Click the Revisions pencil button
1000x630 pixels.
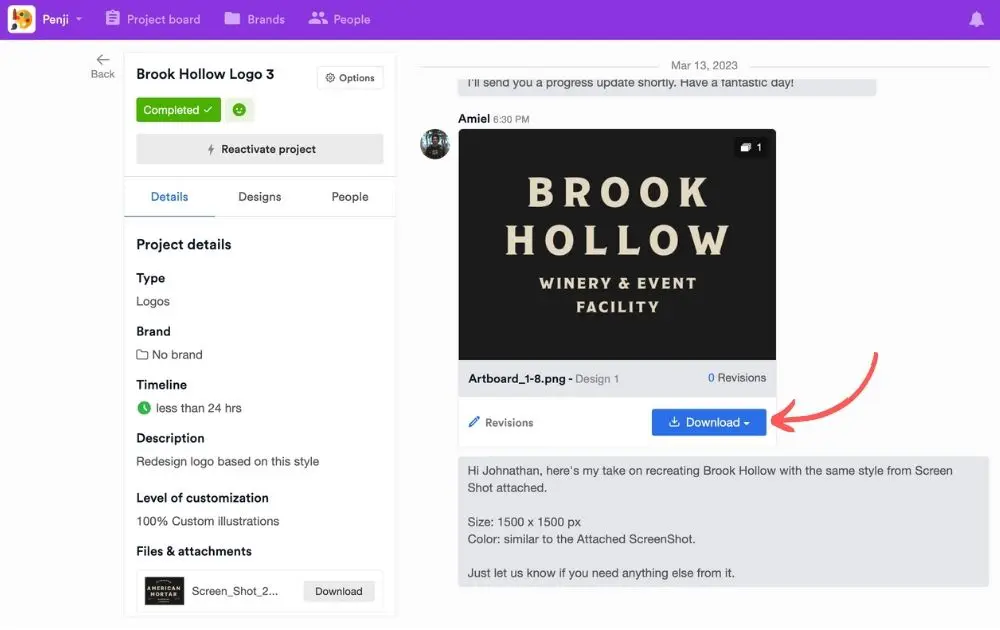pos(501,422)
